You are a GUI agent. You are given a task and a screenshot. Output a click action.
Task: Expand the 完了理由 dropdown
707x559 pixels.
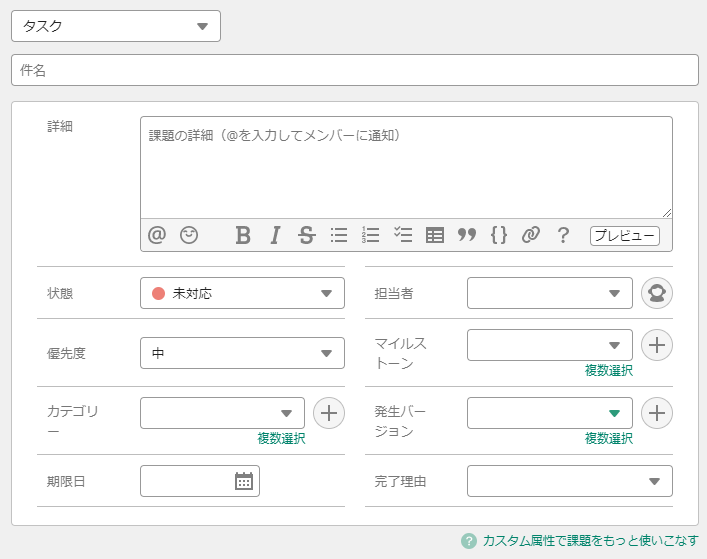click(x=569, y=481)
